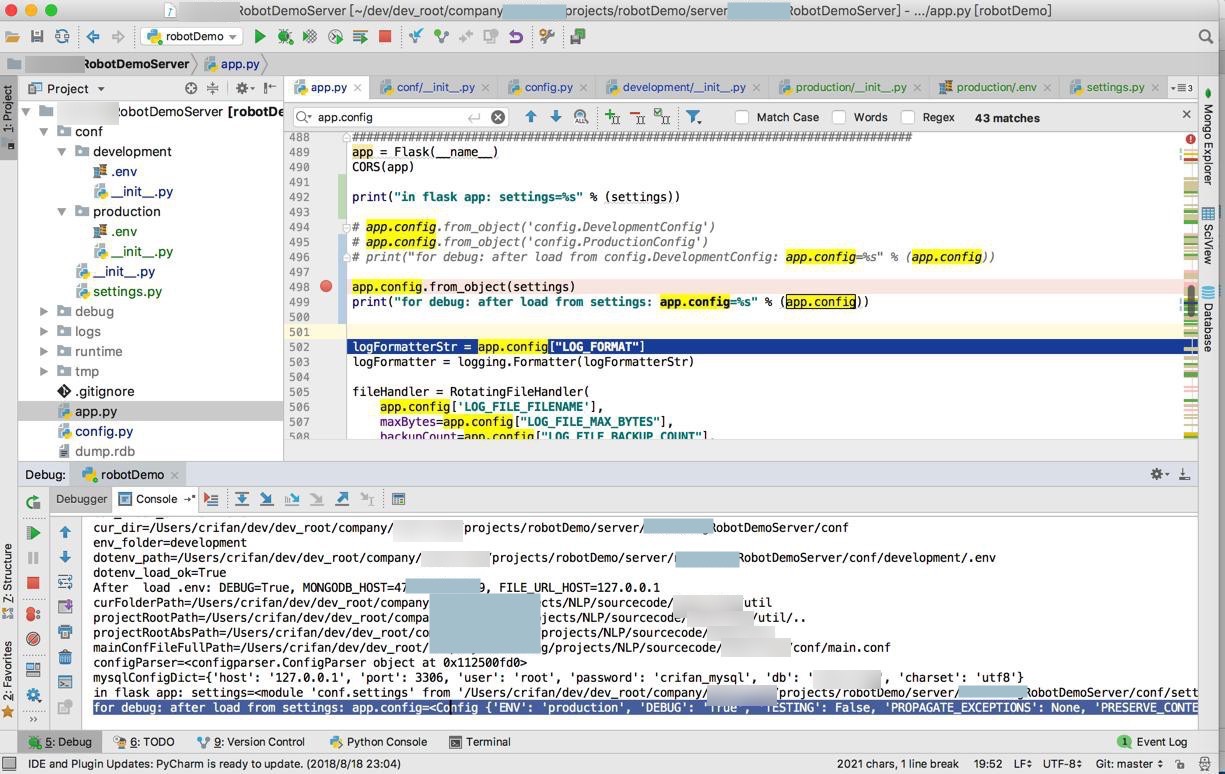1225x774 pixels.
Task: Jump to previous search occurrence arrow
Action: pos(531,117)
